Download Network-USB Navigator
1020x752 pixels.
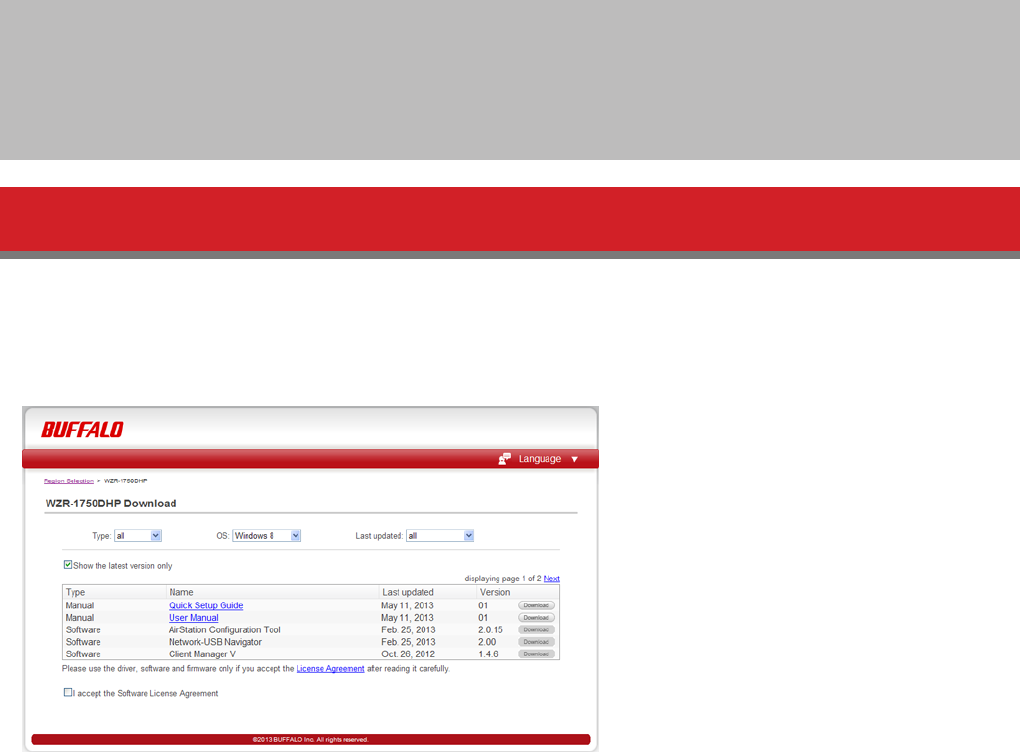tap(537, 641)
